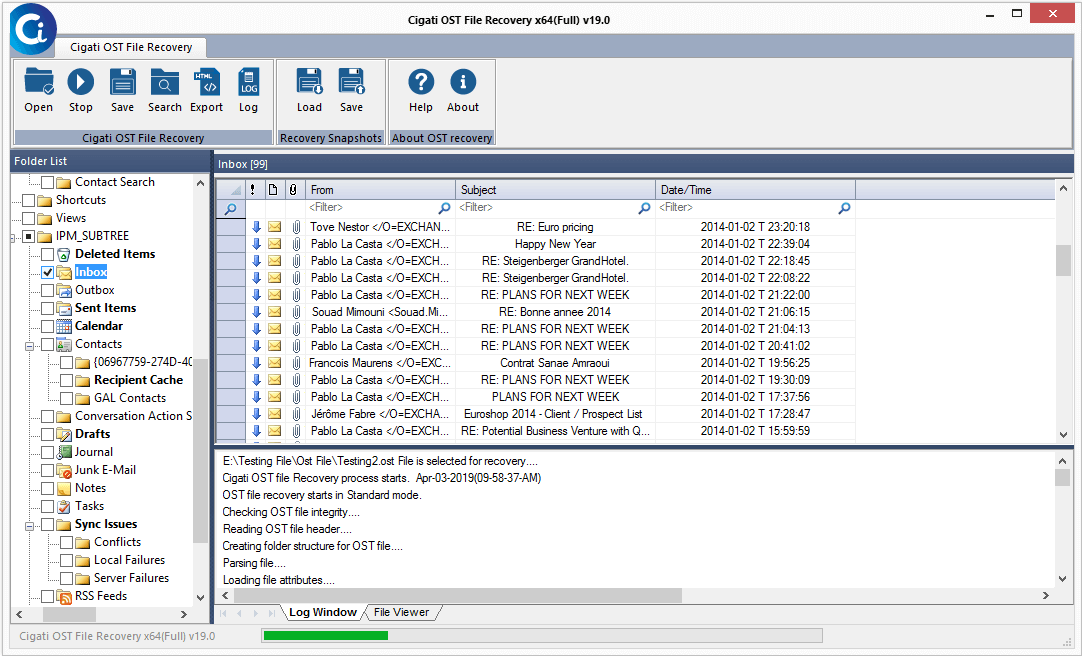Click the Open file toolbar icon
1082x656 pixels.
[39, 82]
